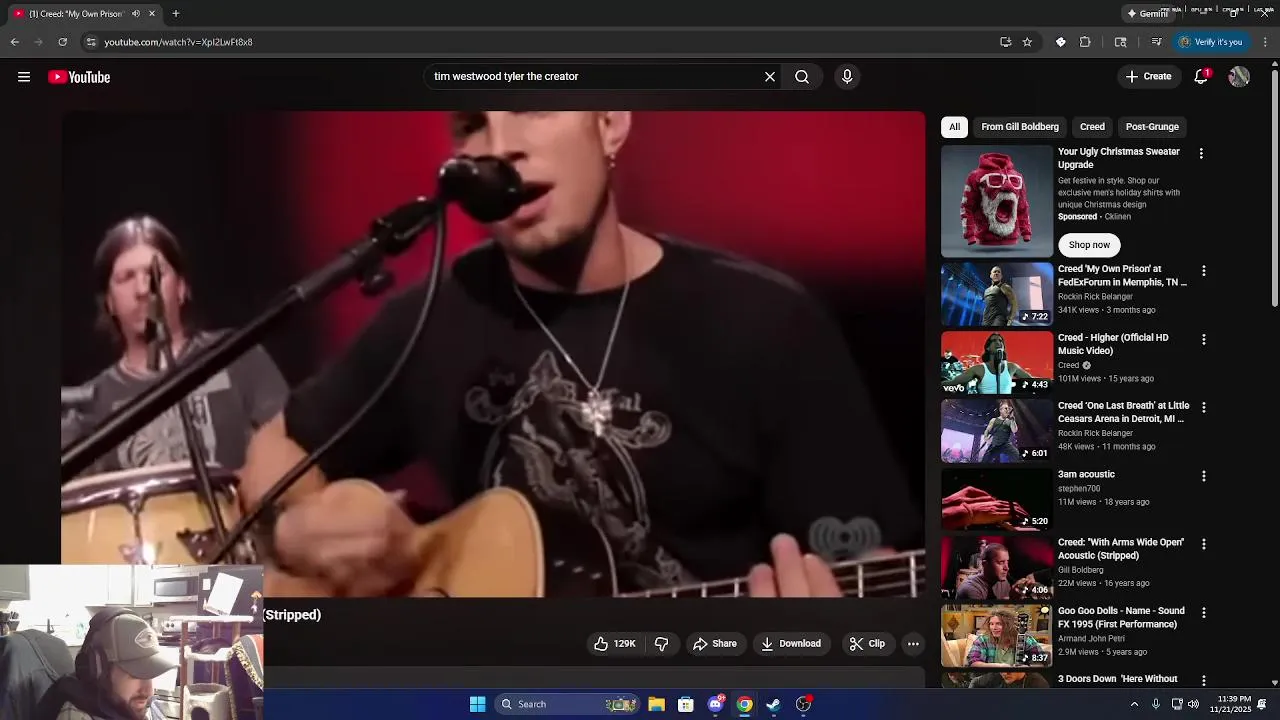Close the Creed My Own Prison tab

152,14
